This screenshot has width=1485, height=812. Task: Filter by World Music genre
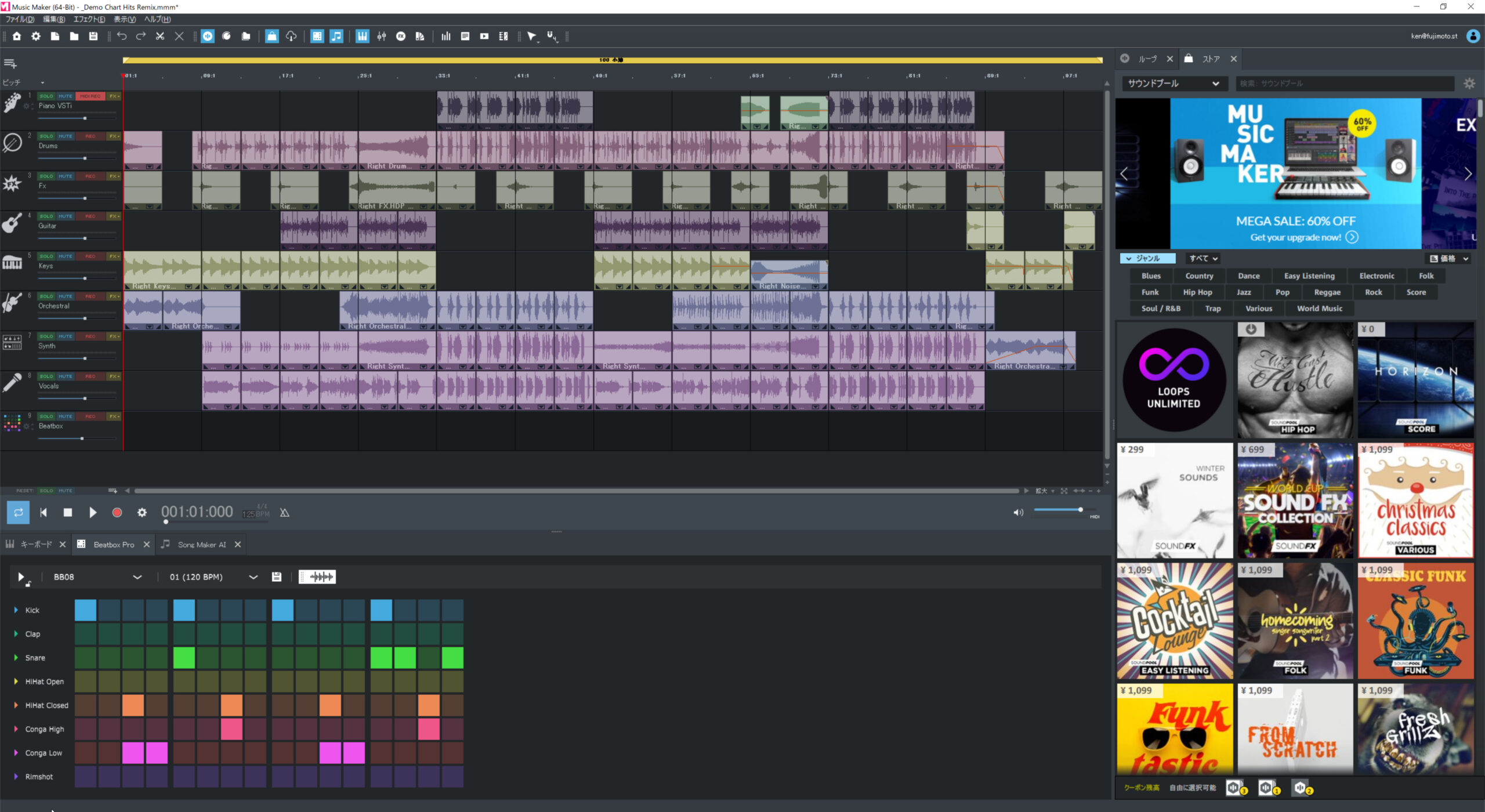pos(1320,309)
